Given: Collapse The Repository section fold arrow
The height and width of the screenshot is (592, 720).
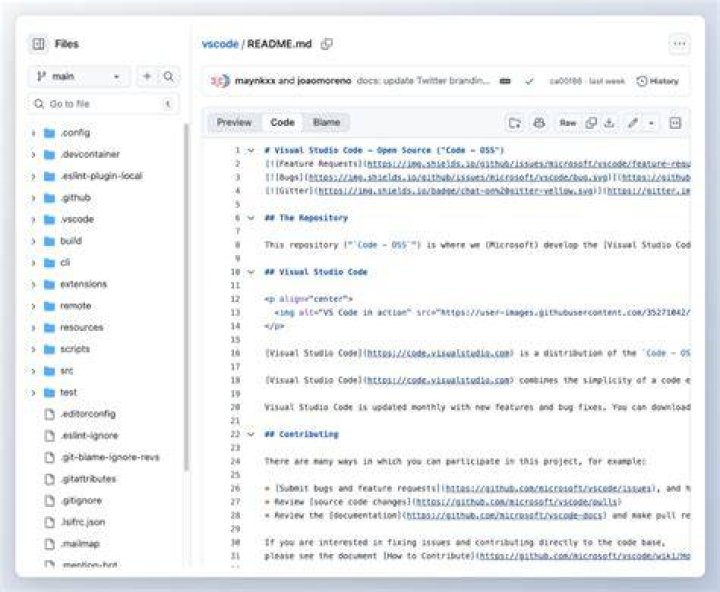Looking at the screenshot, I should point(251,218).
